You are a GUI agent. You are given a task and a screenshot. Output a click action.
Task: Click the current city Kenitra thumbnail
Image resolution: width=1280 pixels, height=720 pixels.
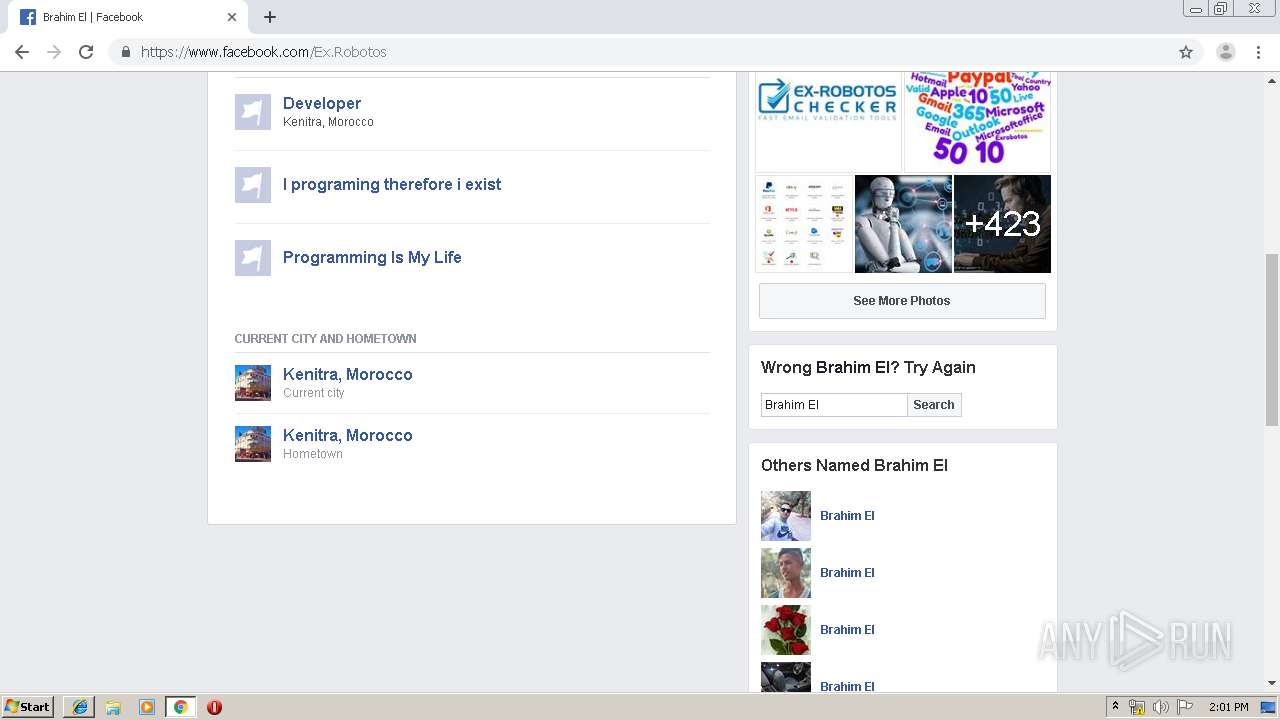253,383
